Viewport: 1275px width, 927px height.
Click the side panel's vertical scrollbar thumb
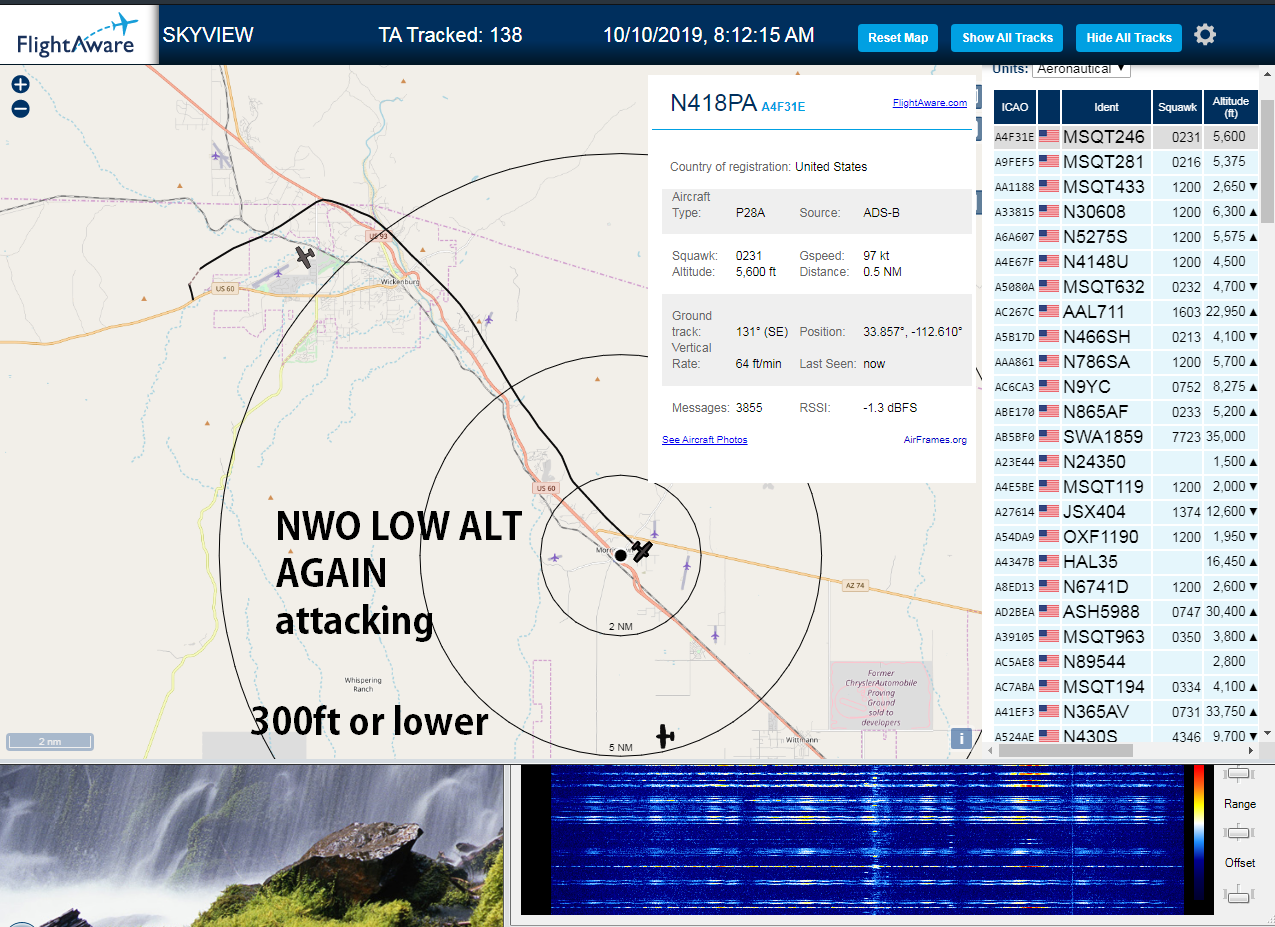(x=1267, y=160)
